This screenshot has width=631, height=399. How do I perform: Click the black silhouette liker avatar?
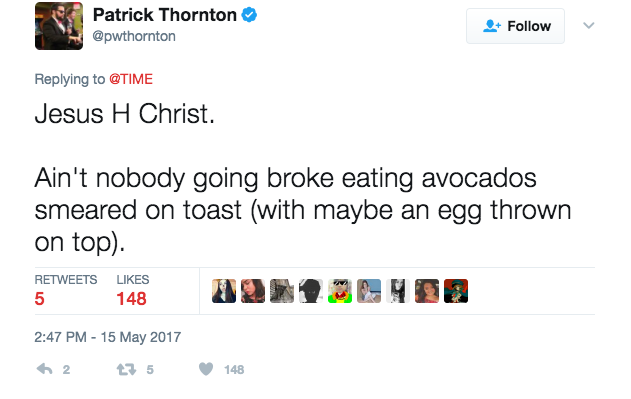point(311,291)
